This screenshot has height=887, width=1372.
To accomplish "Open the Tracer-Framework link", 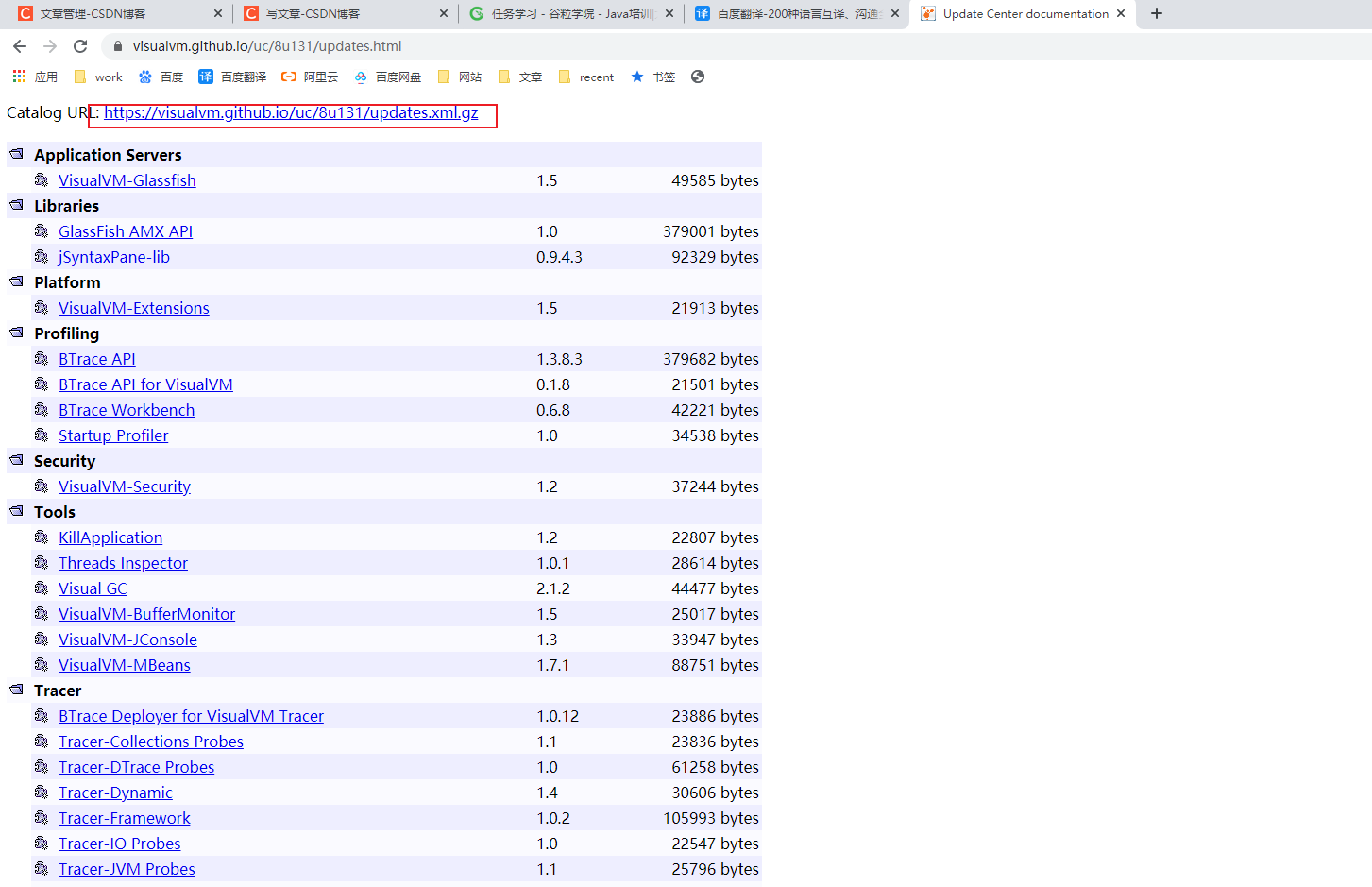I will tap(125, 818).
